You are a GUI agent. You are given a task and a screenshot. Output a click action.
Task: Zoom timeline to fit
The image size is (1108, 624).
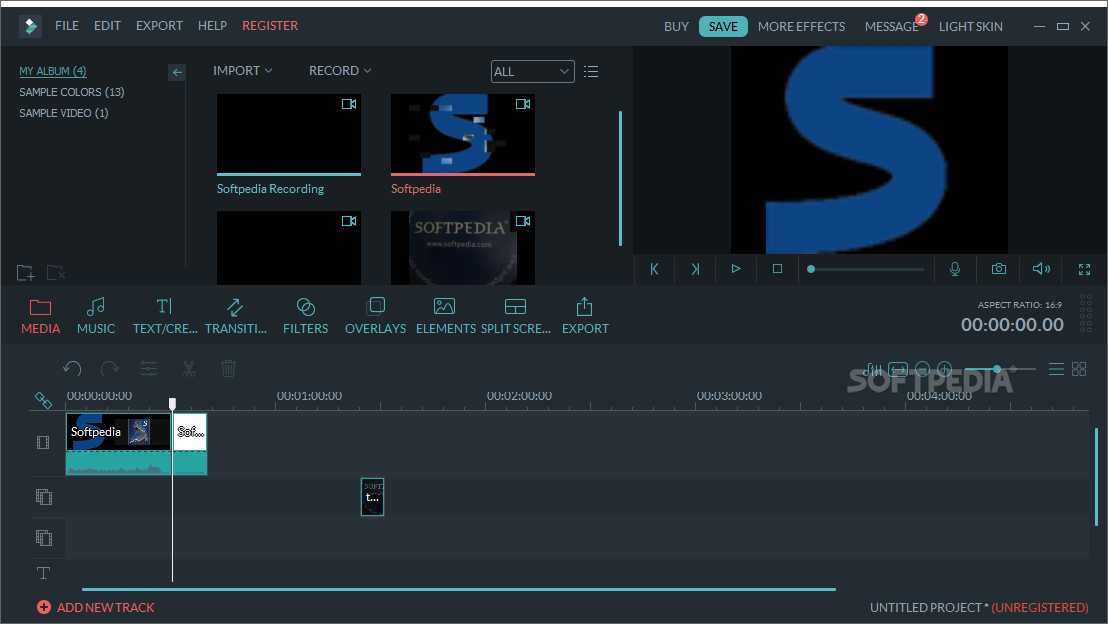click(898, 369)
